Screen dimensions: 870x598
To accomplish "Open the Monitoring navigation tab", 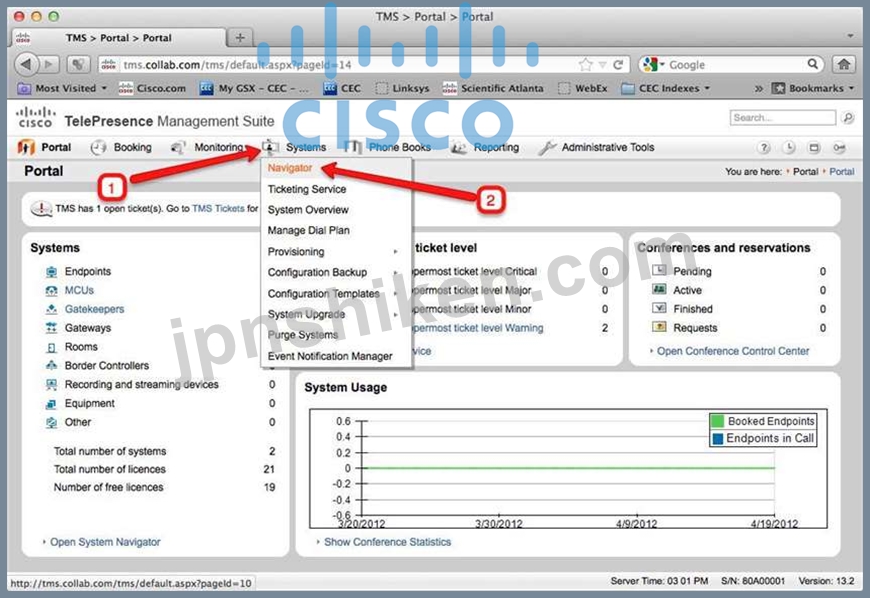I will (208, 148).
